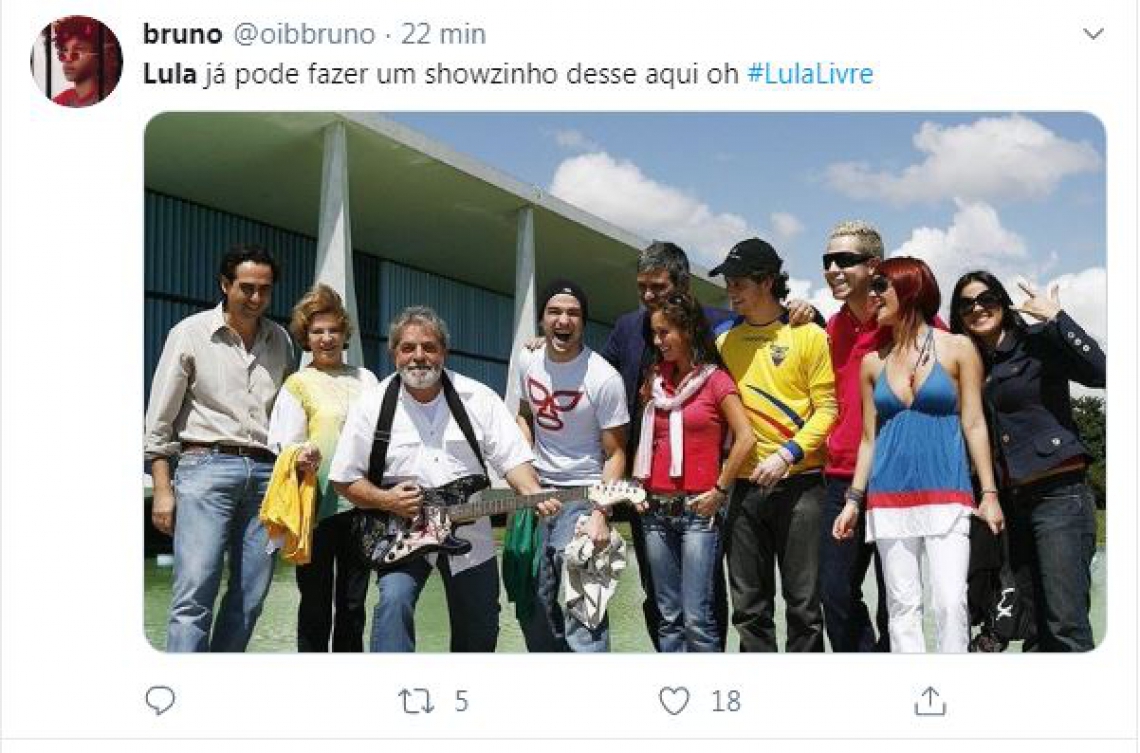Retweet this post using the arrows icon
This screenshot has height=753, width=1140.
coord(416,701)
